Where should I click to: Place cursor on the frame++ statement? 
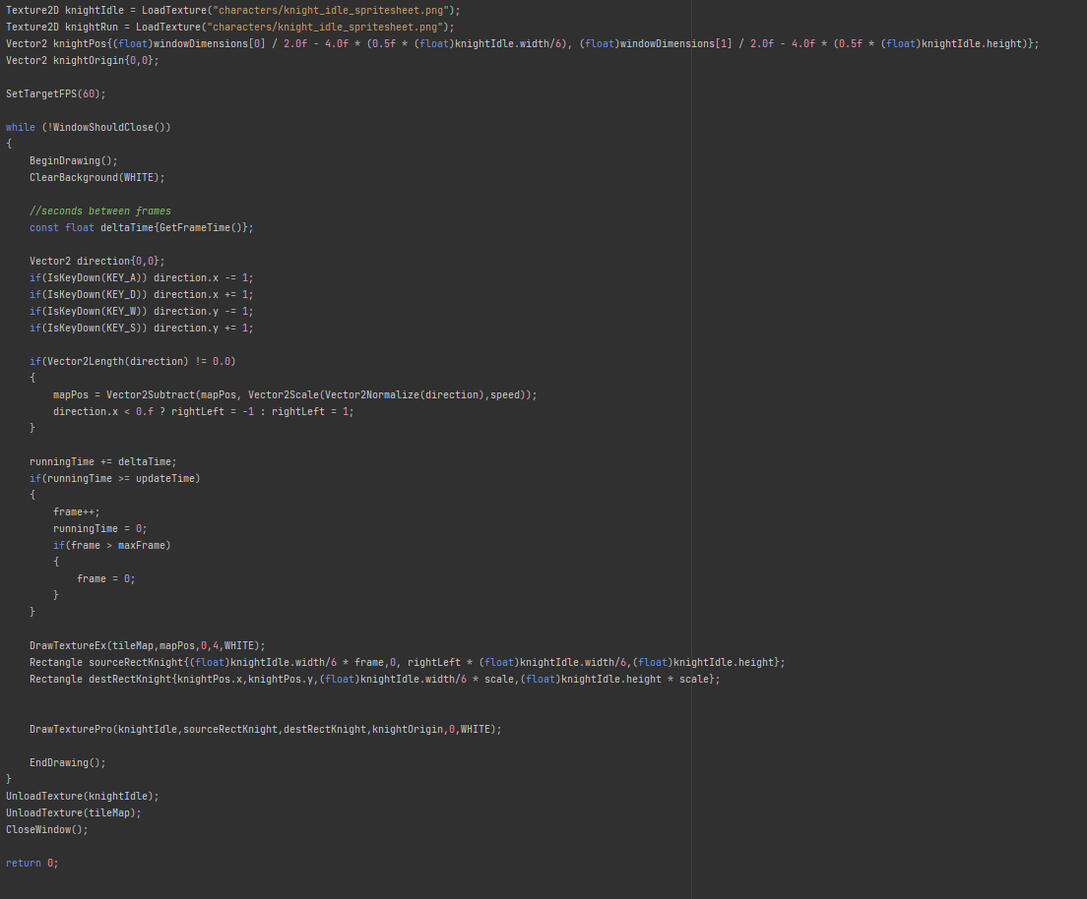click(76, 512)
